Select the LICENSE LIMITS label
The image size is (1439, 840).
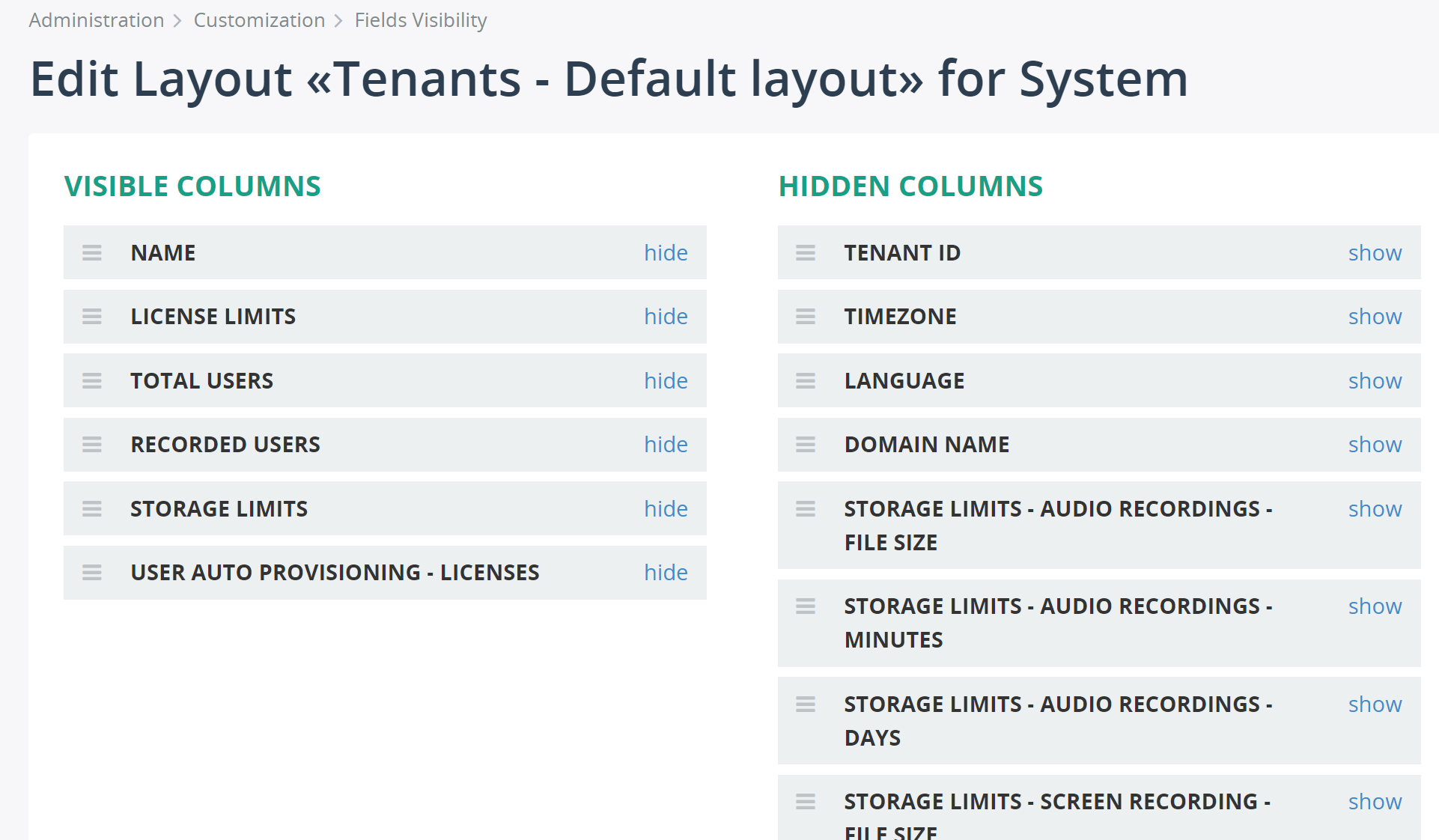[x=213, y=317]
